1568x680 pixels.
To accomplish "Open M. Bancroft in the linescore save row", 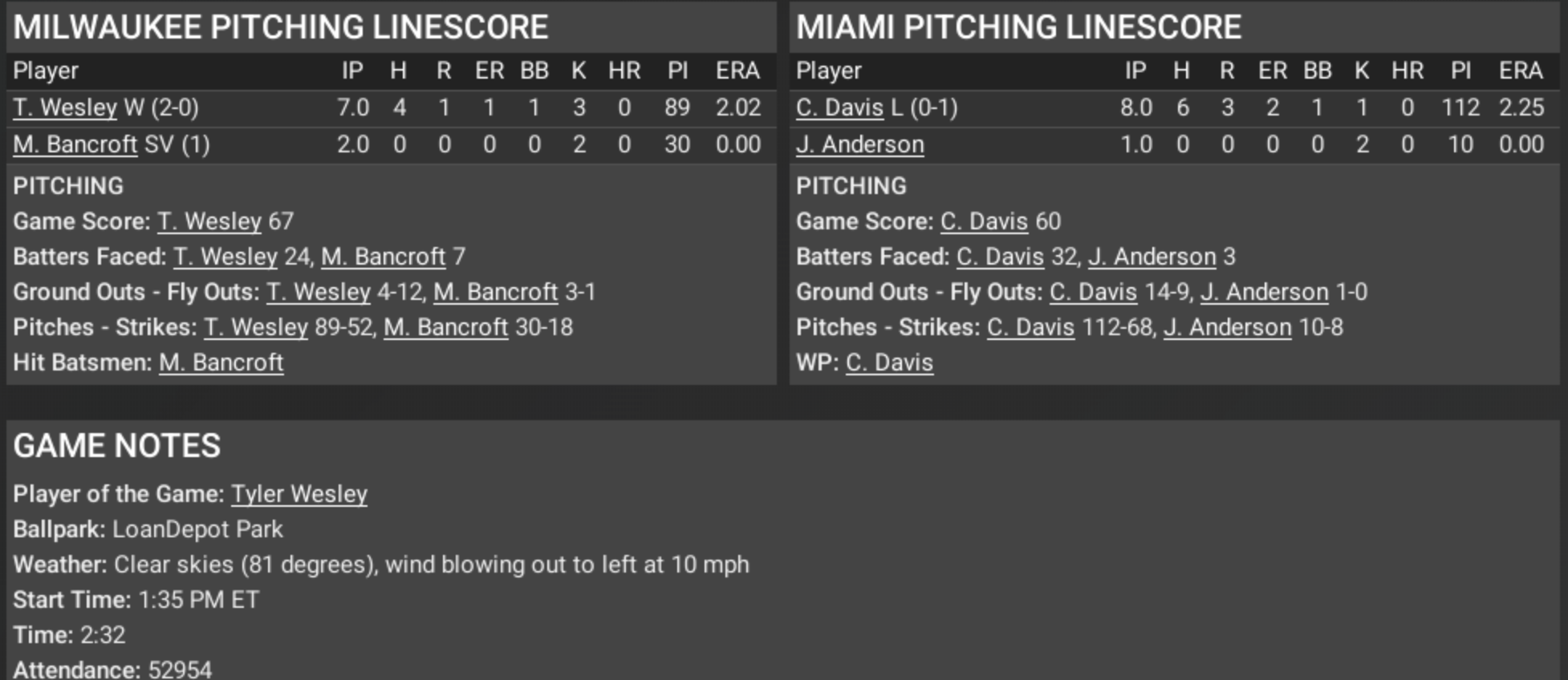I will (75, 144).
